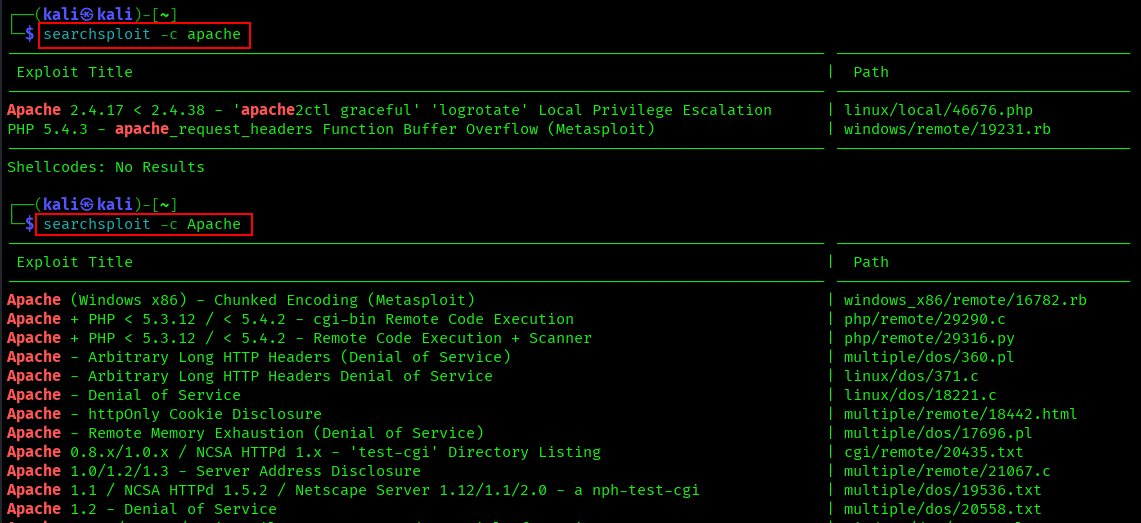Select the plain 'Apache - Denial of Service' row

[124, 395]
